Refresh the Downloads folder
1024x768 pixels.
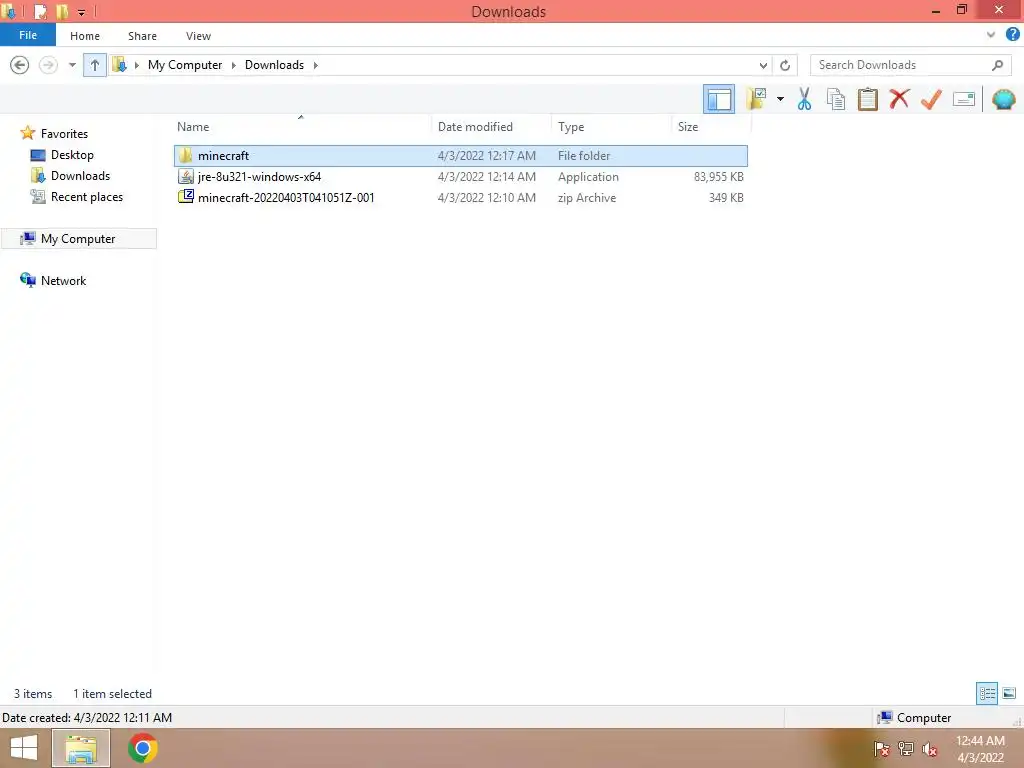[785, 65]
